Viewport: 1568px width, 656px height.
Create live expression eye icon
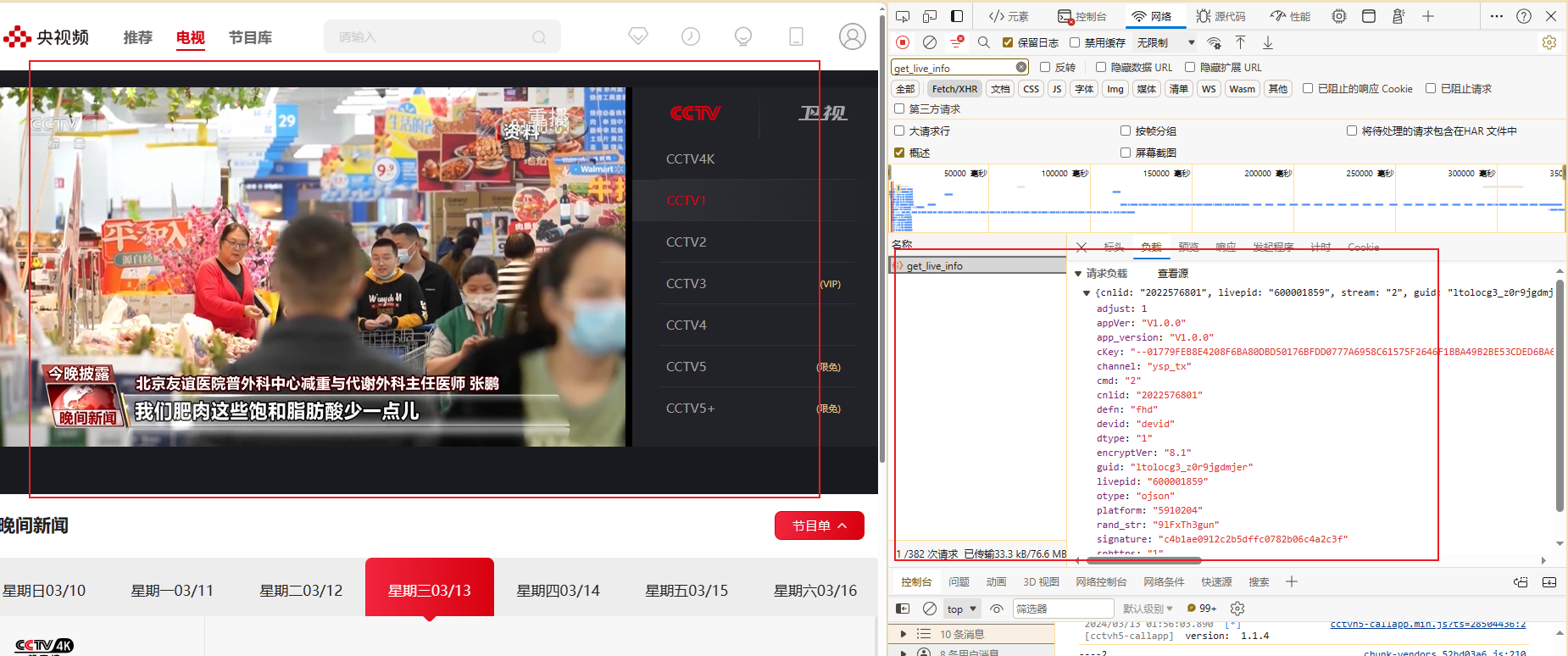[997, 609]
